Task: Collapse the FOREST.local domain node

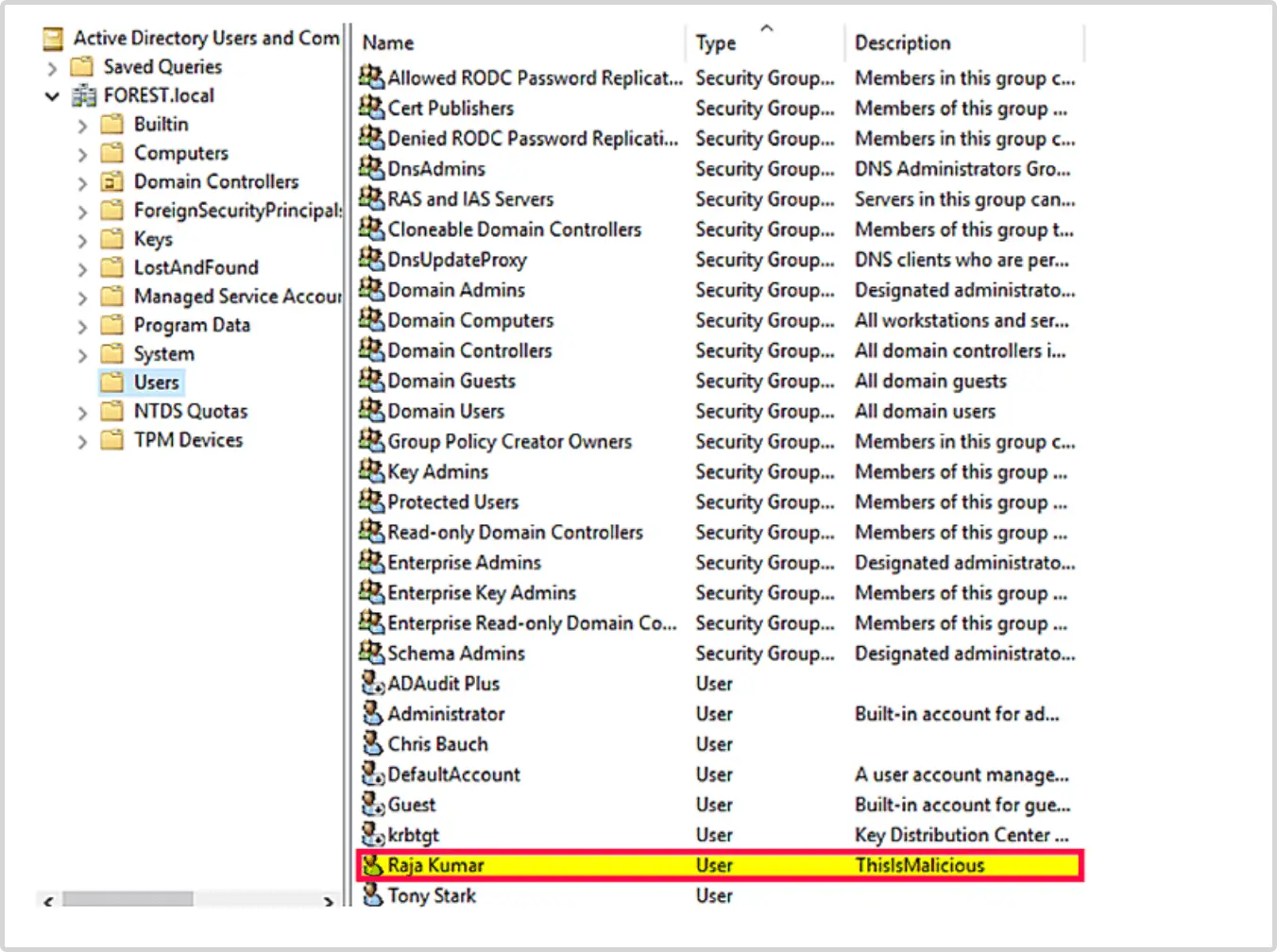Action: click(52, 96)
